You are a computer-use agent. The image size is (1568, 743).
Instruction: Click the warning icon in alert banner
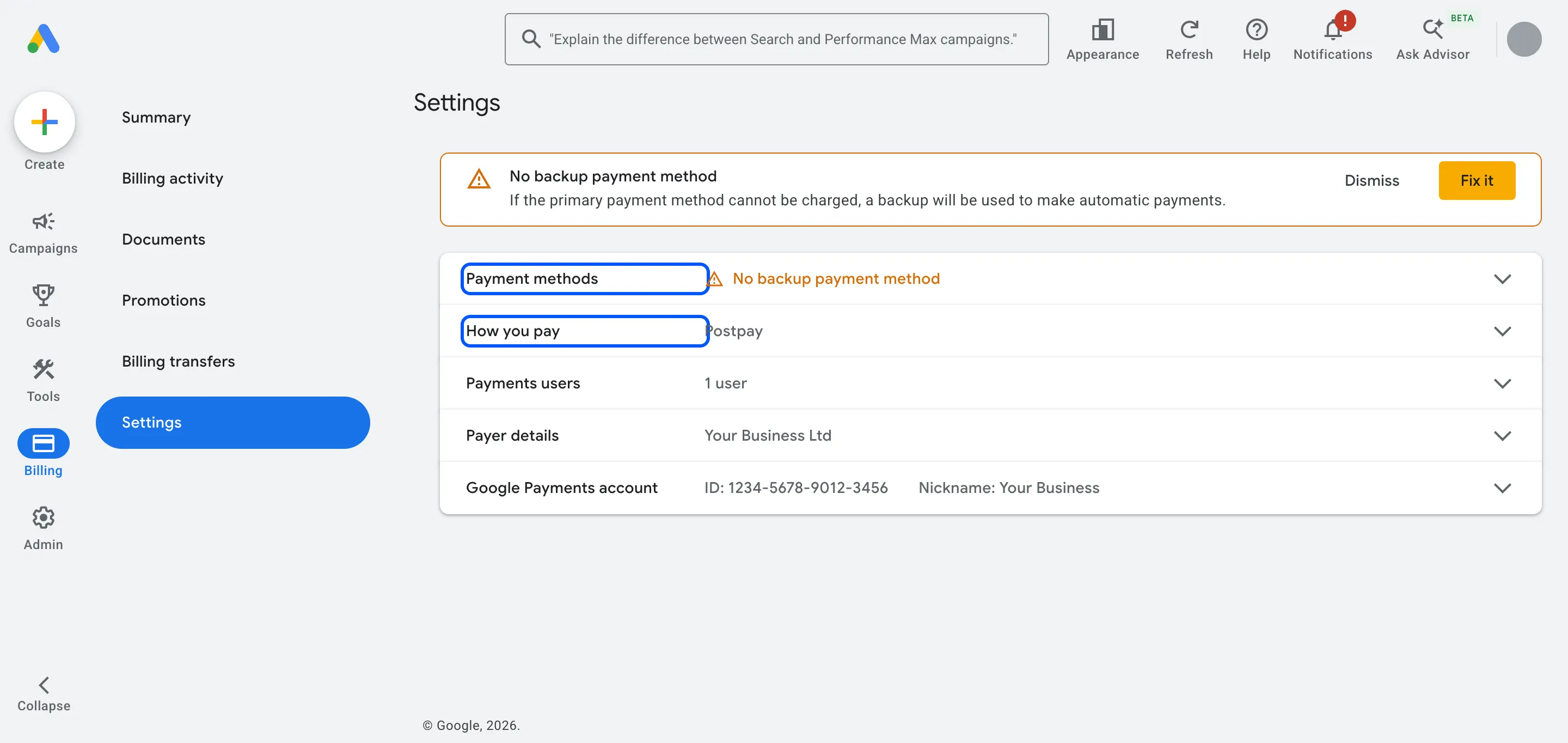[479, 179]
